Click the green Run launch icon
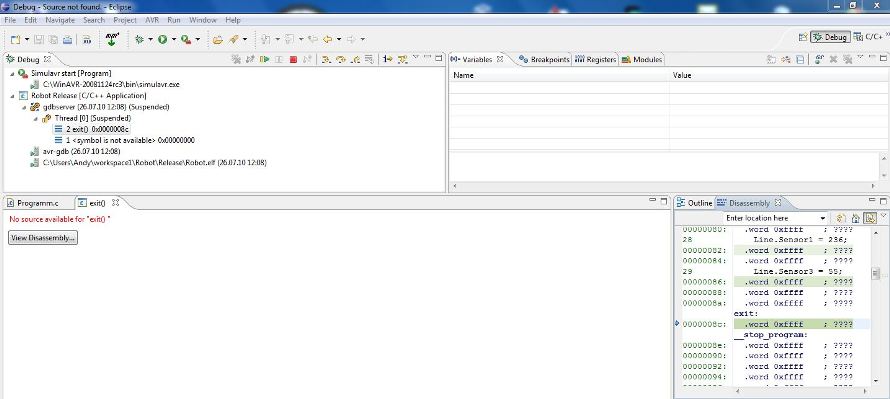This screenshot has height=399, width=890. pos(162,39)
